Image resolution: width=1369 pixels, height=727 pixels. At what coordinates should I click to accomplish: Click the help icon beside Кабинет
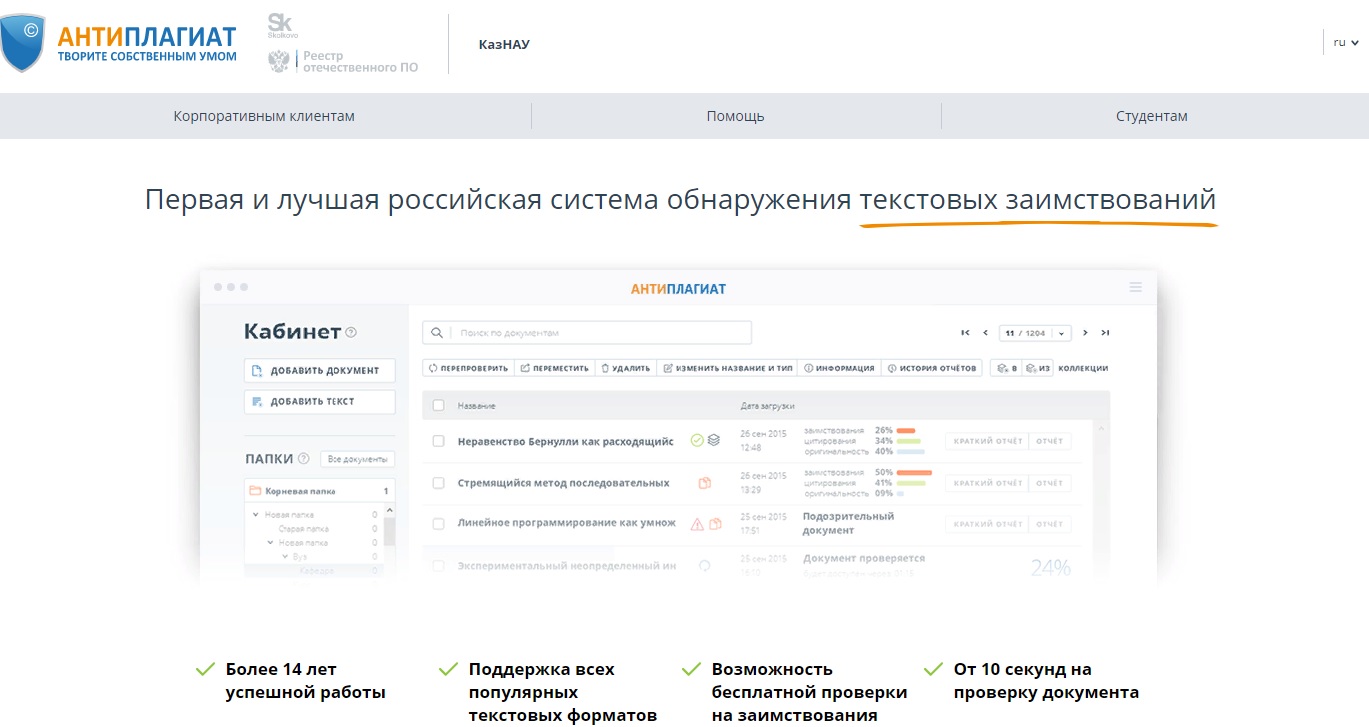click(351, 333)
